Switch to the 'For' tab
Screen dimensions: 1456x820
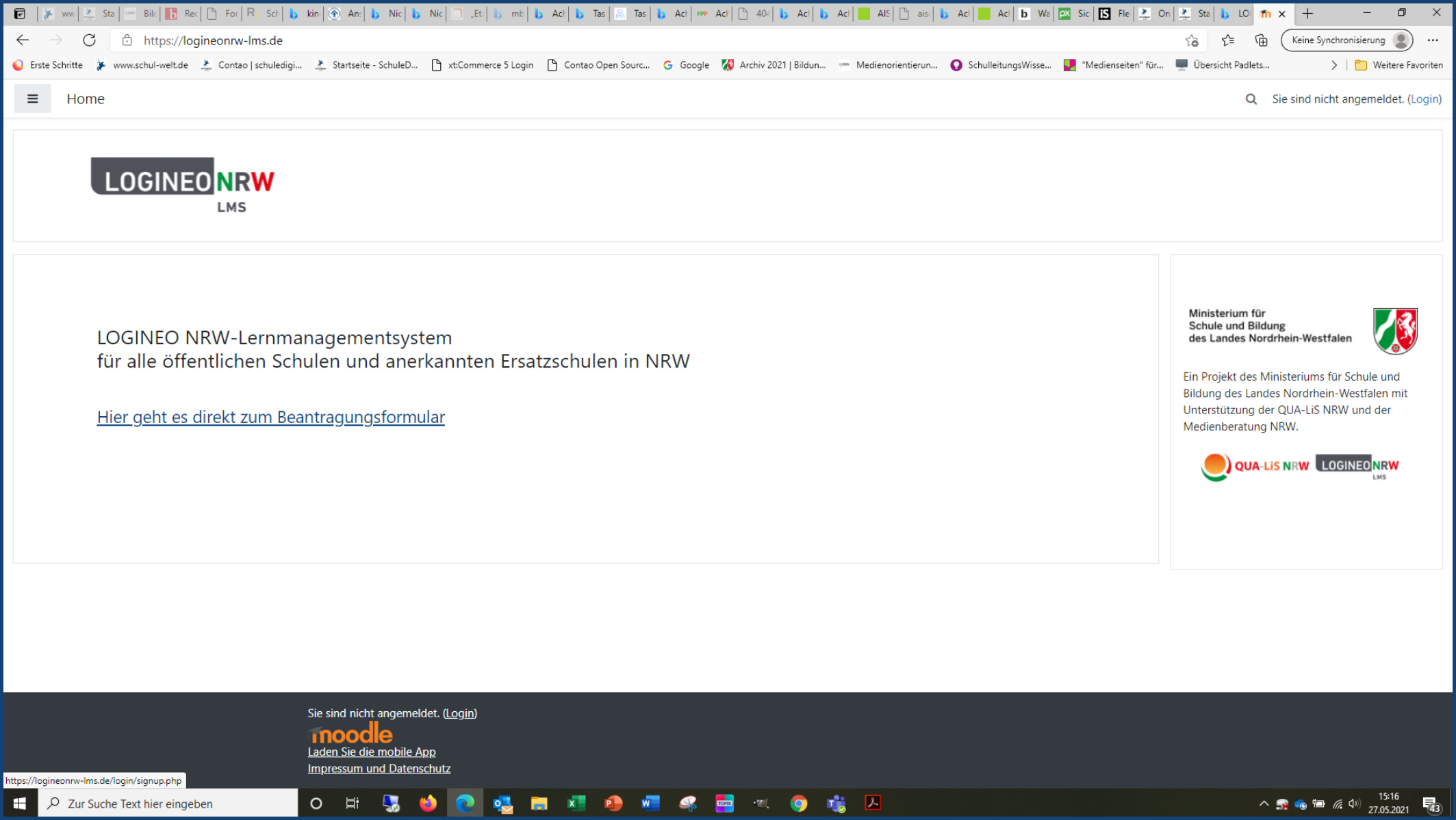click(x=222, y=14)
